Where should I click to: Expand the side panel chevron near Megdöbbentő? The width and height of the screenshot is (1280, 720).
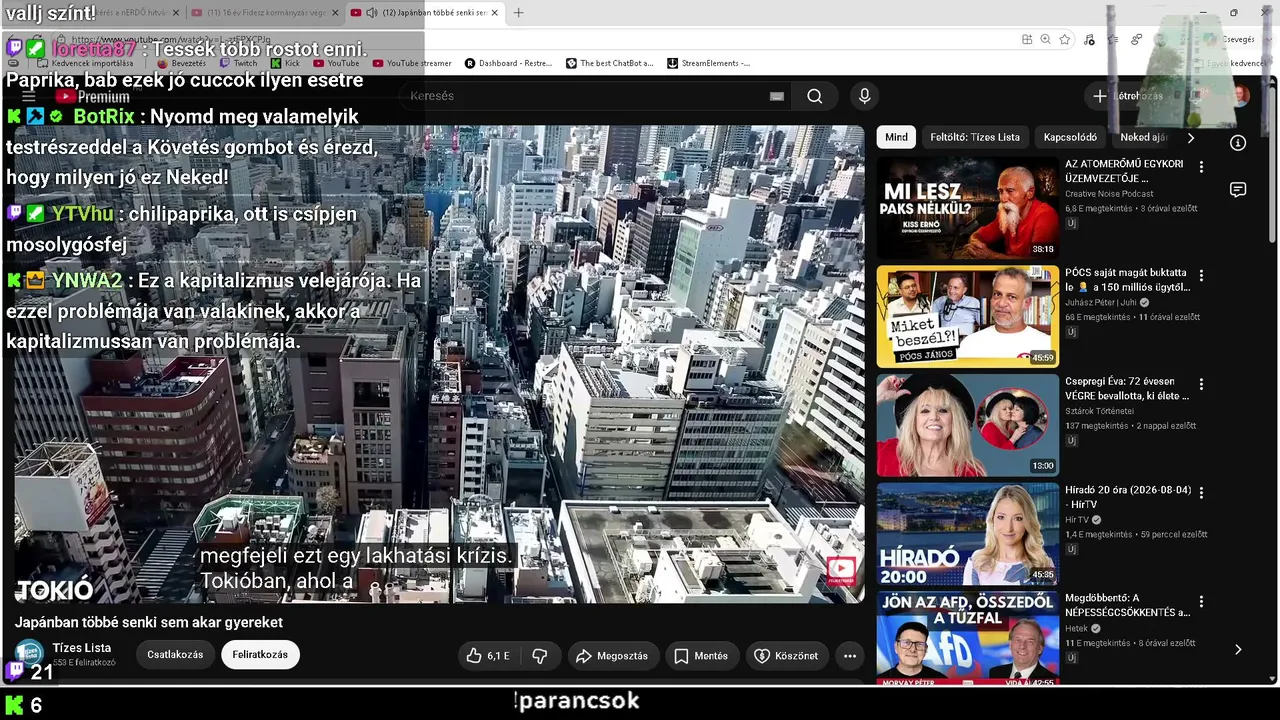[1238, 649]
